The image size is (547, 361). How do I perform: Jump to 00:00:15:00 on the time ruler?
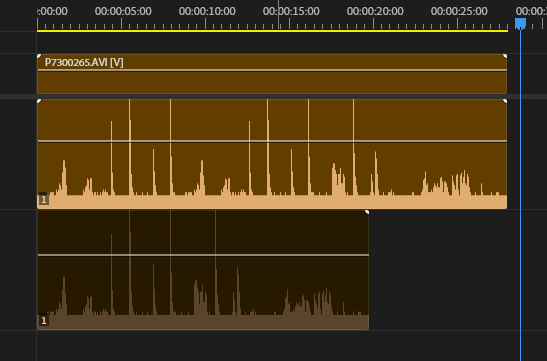coord(290,24)
